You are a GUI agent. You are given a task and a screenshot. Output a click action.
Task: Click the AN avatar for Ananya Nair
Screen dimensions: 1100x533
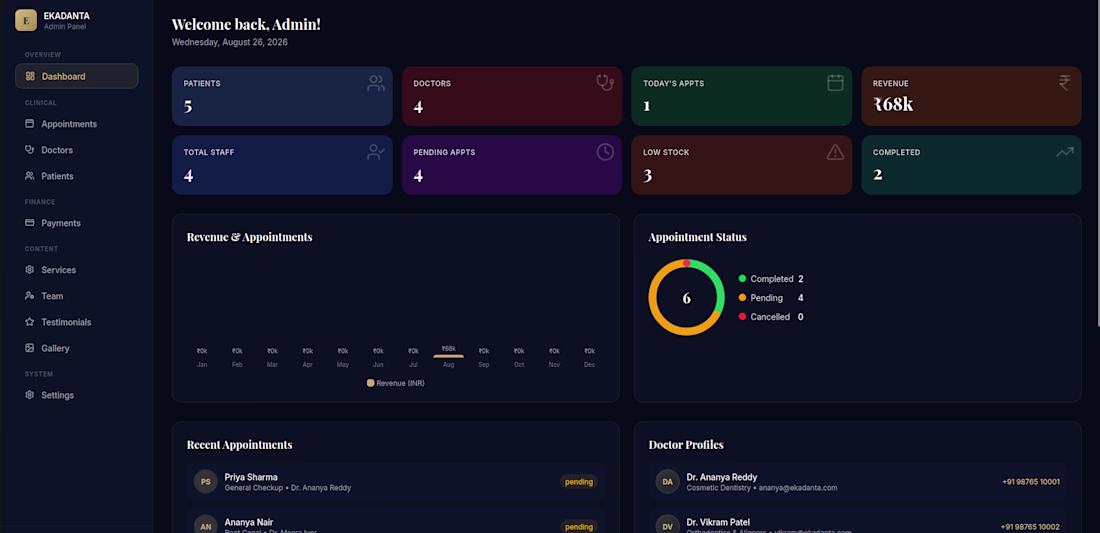tap(206, 526)
